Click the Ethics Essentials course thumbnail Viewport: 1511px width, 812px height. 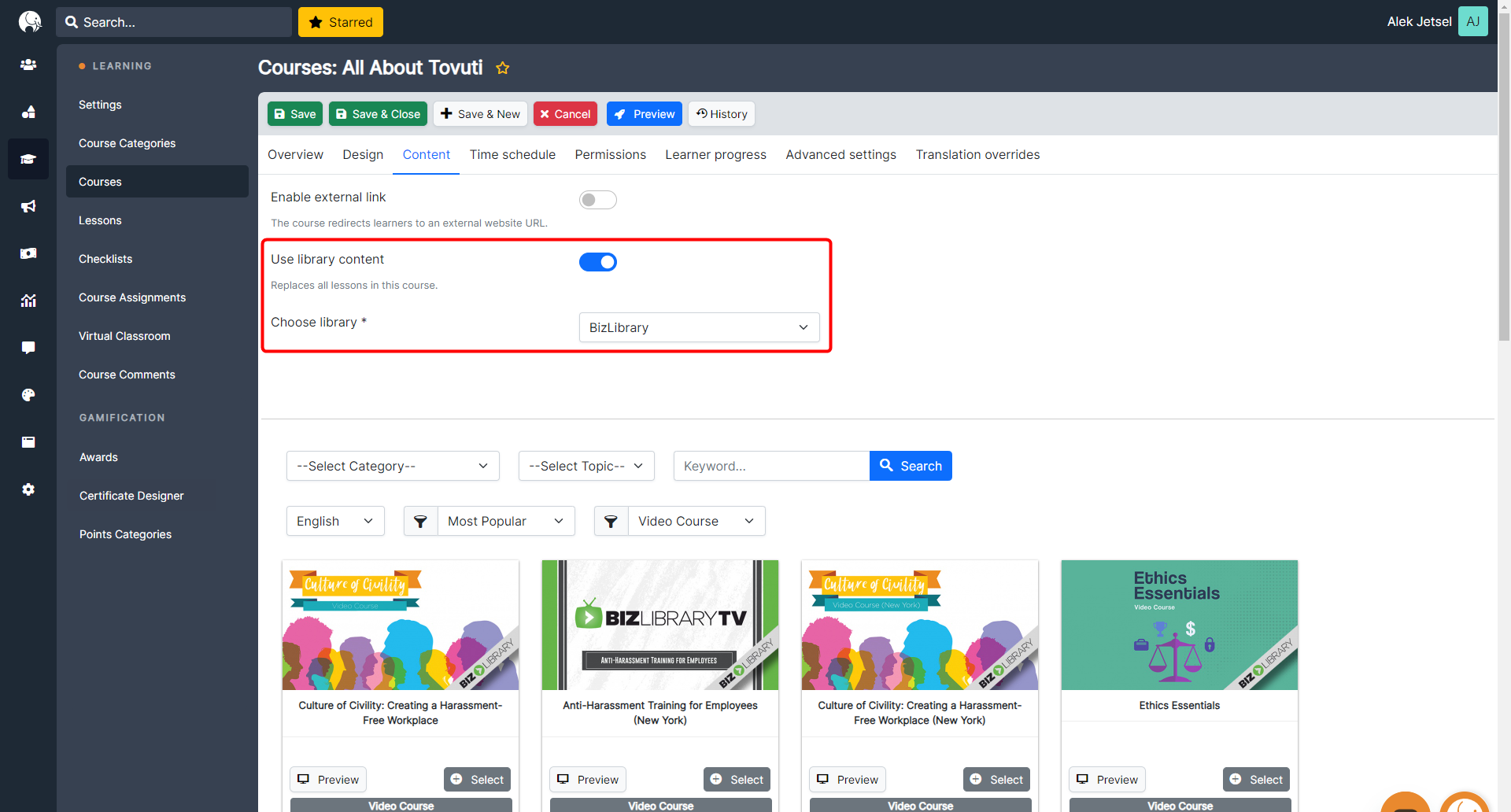(1179, 625)
